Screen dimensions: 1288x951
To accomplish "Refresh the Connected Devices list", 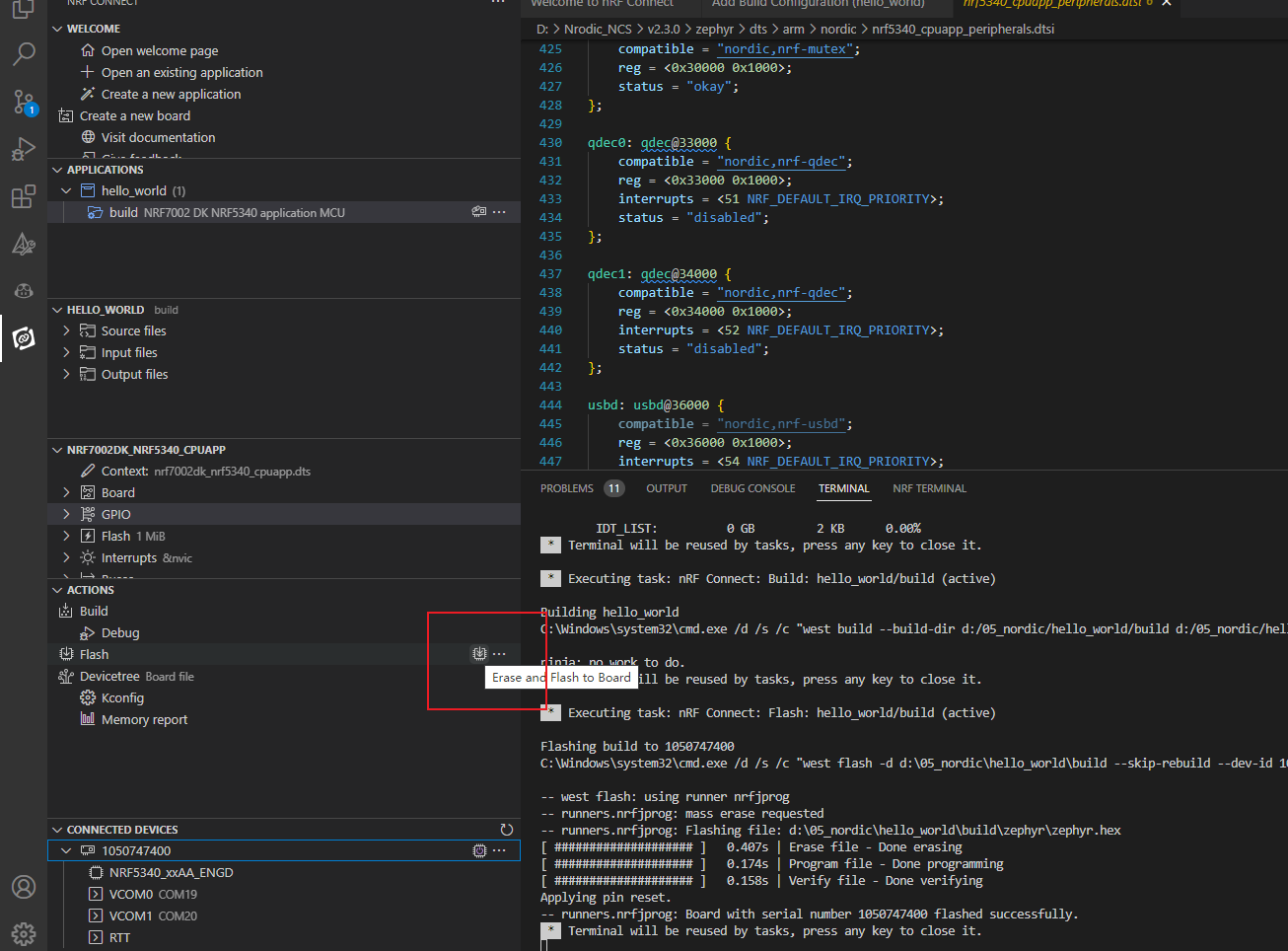I will point(507,830).
